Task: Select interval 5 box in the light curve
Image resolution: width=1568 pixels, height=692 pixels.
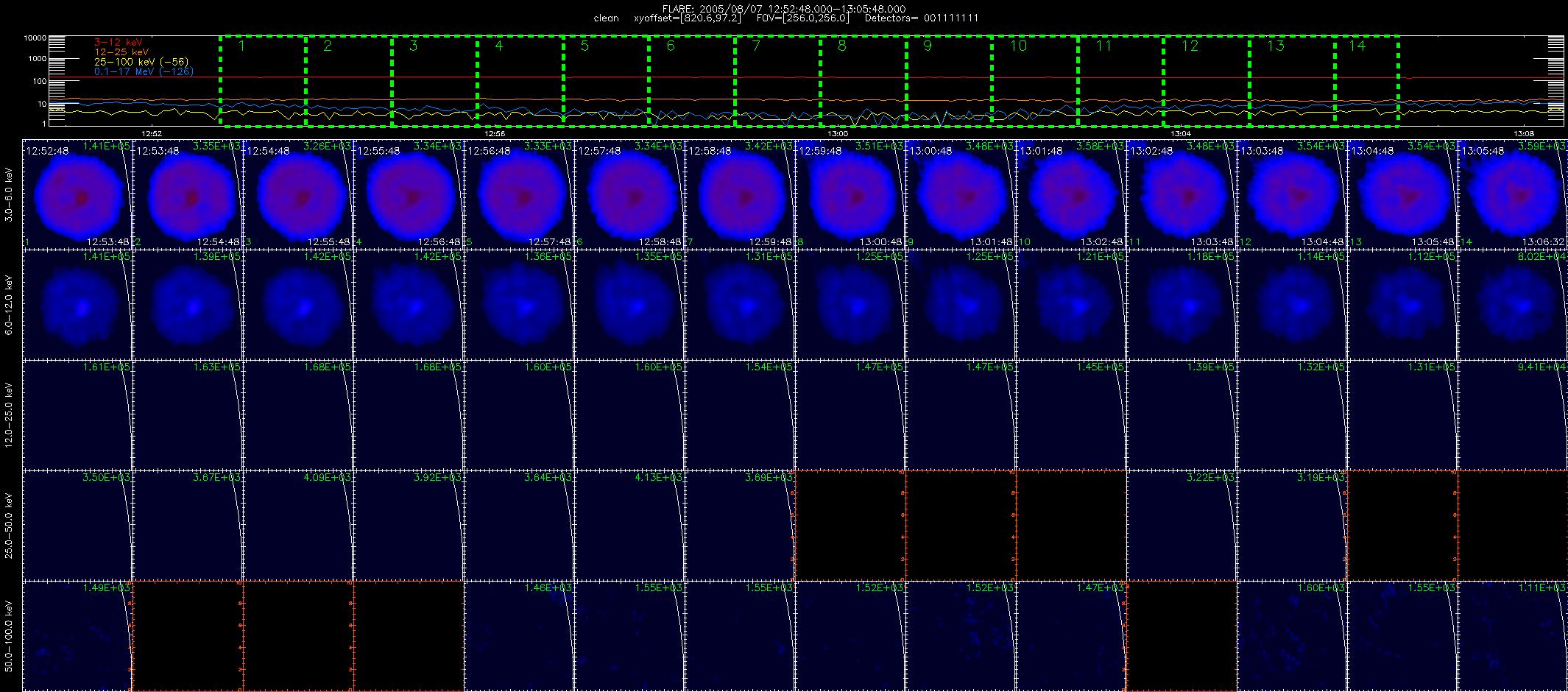Action: pos(606,81)
